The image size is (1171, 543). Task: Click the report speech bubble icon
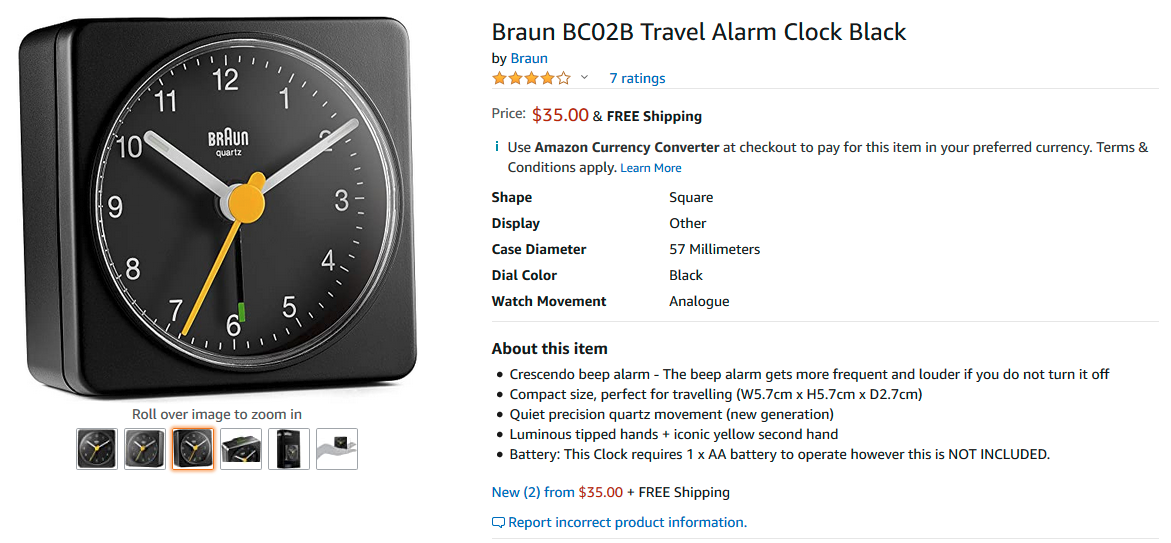point(498,523)
